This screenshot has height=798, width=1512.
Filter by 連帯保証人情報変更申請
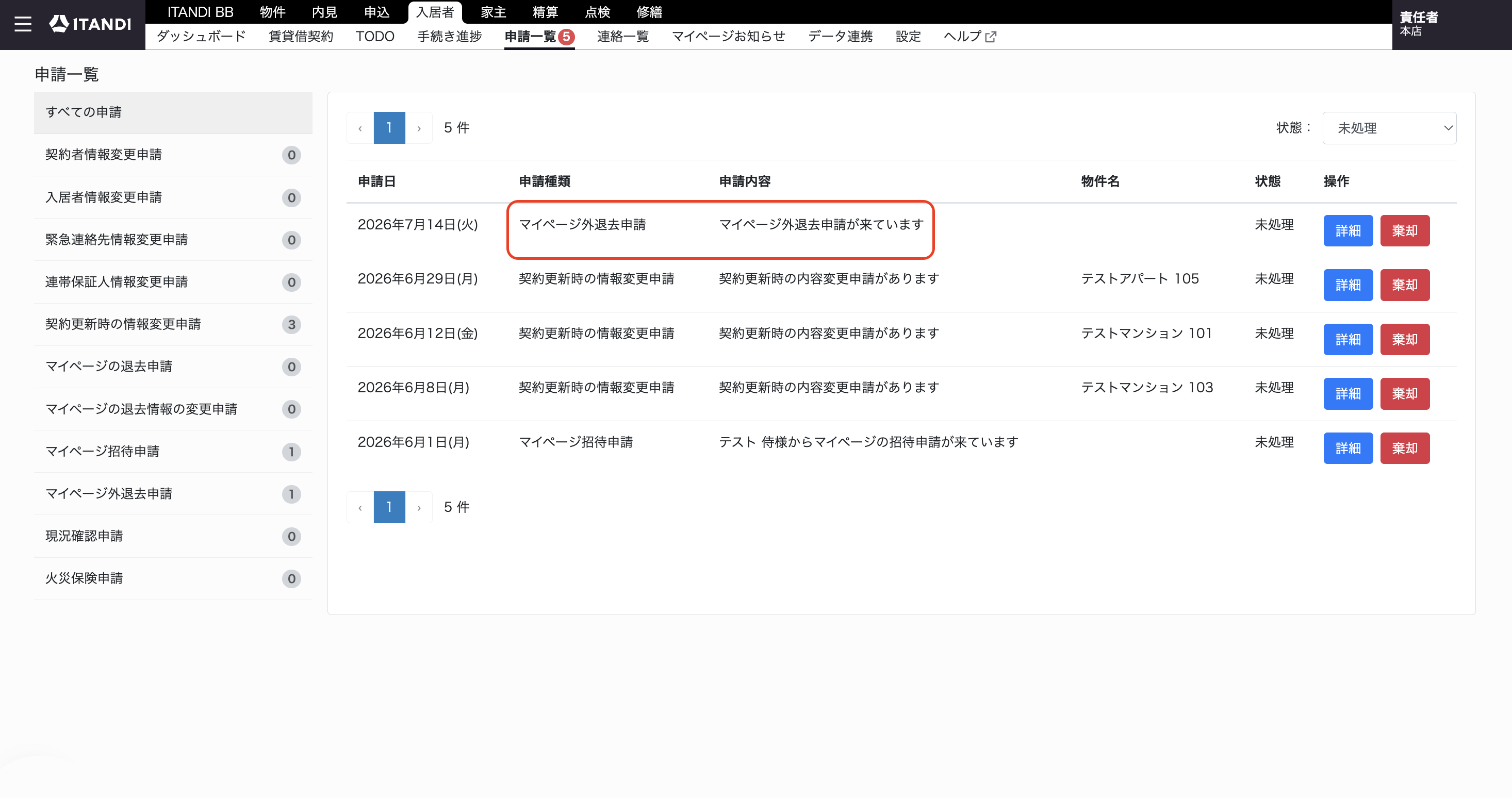pos(173,281)
